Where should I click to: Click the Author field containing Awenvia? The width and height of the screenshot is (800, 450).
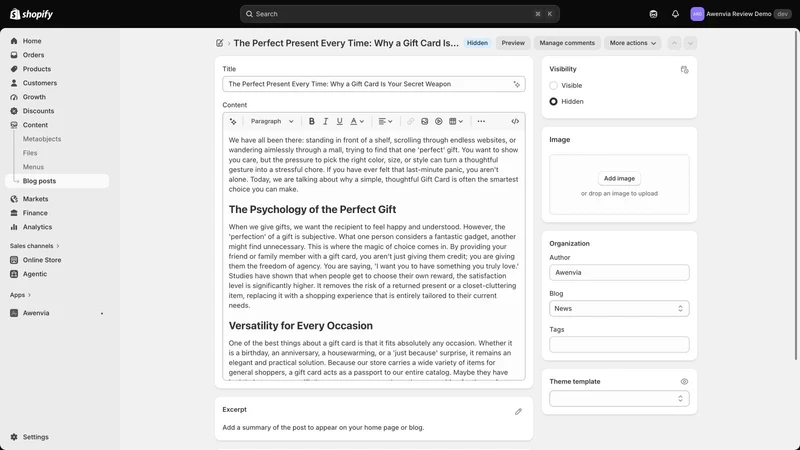click(619, 272)
